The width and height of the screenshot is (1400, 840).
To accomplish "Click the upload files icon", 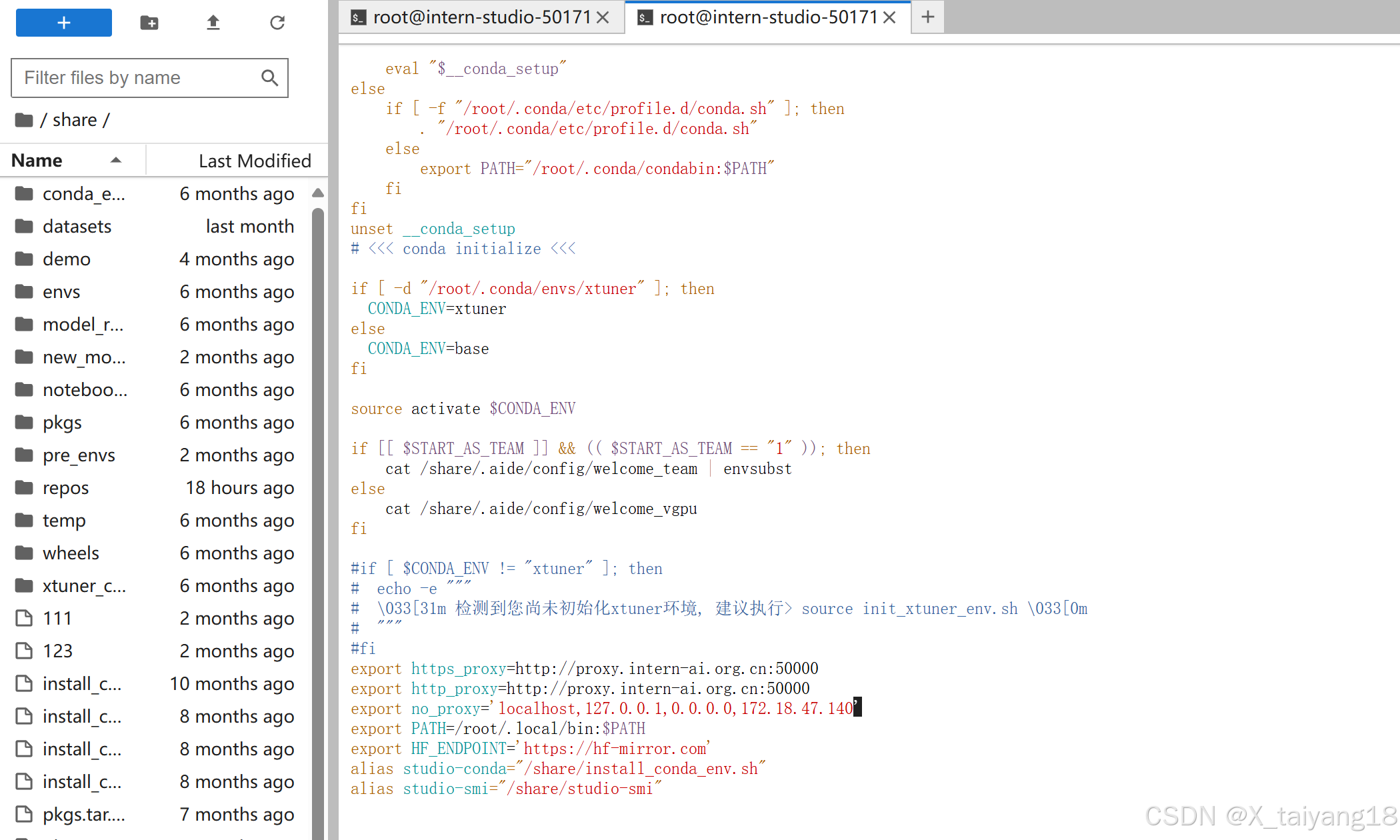I will [213, 23].
